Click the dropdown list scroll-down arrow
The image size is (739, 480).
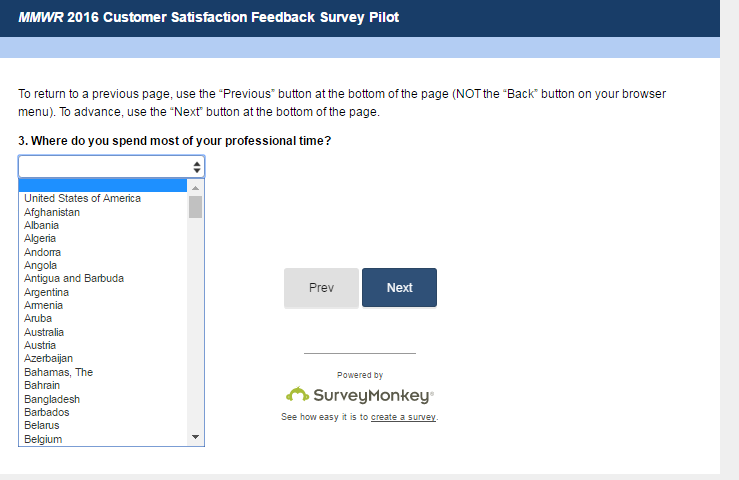pos(195,438)
